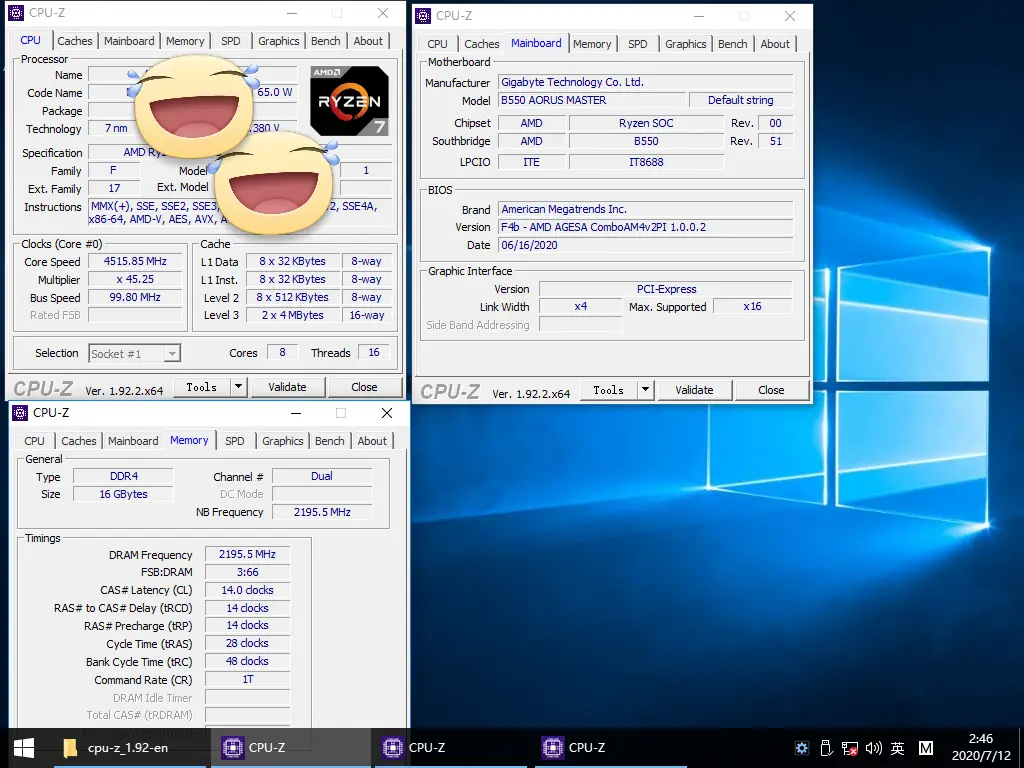
Task: Click the AMD Ryzen 7 logo
Action: tap(349, 101)
